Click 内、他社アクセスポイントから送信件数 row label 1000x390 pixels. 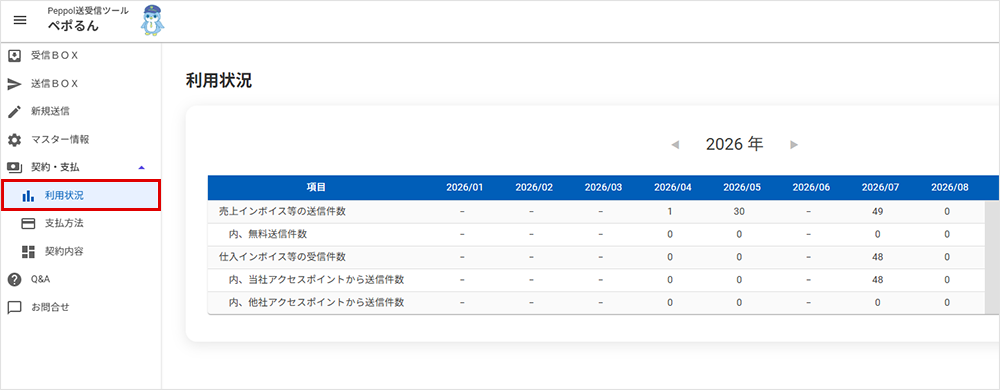[x=316, y=302]
